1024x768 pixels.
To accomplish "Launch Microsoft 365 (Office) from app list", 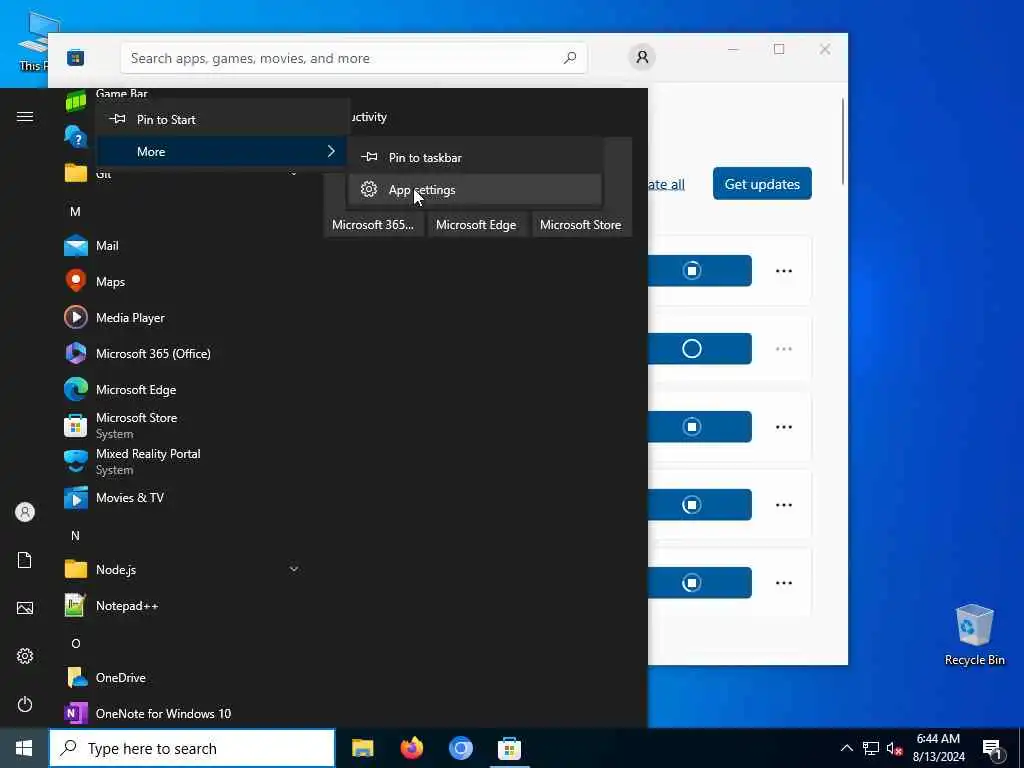I will [x=183, y=353].
